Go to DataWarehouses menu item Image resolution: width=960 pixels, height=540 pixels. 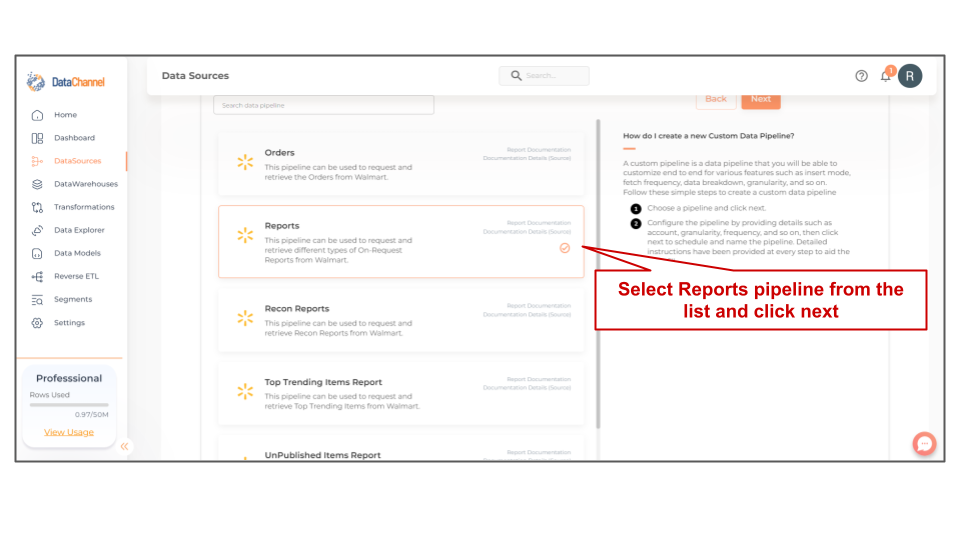click(86, 184)
